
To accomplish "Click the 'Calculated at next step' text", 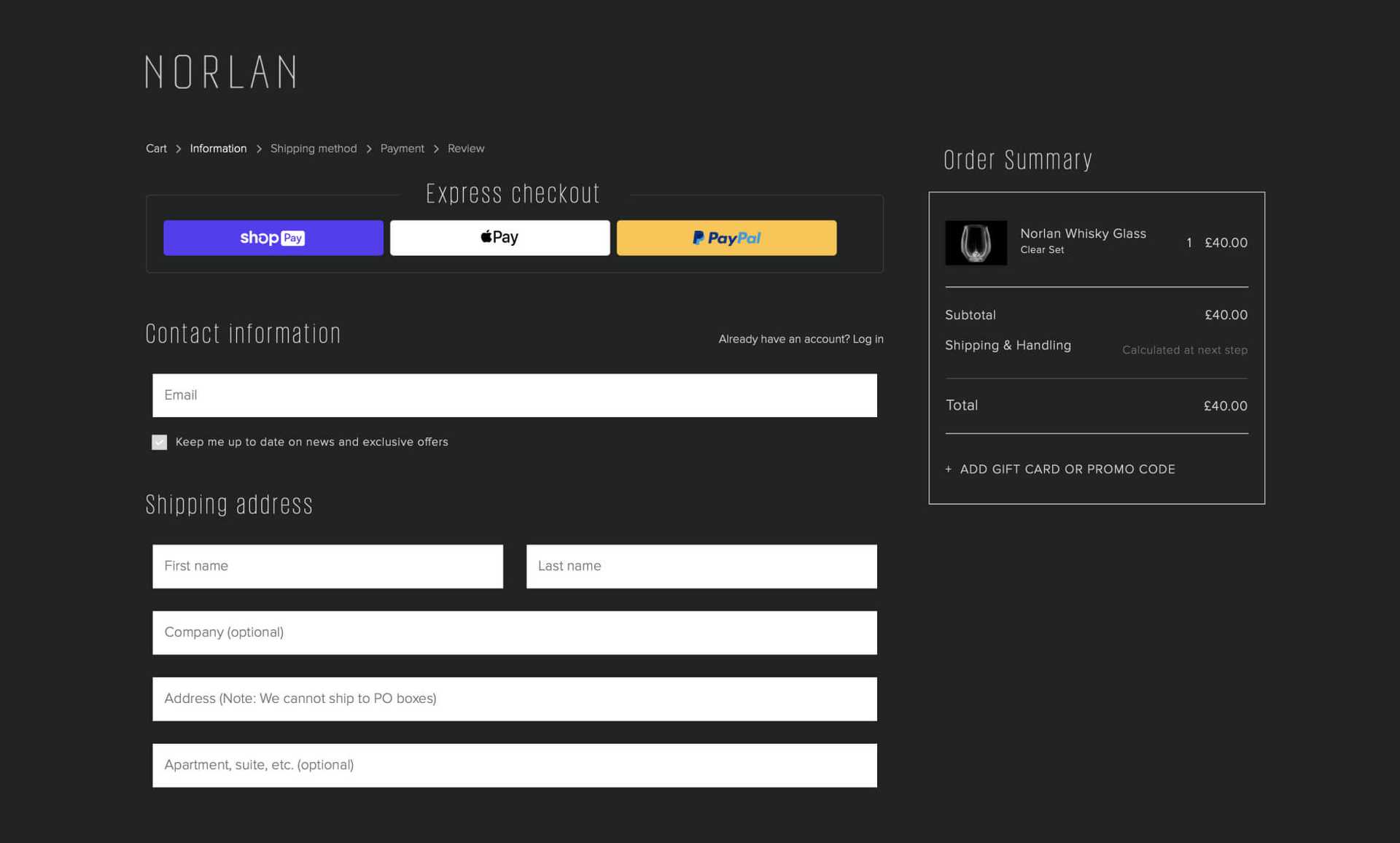I will coord(1185,350).
